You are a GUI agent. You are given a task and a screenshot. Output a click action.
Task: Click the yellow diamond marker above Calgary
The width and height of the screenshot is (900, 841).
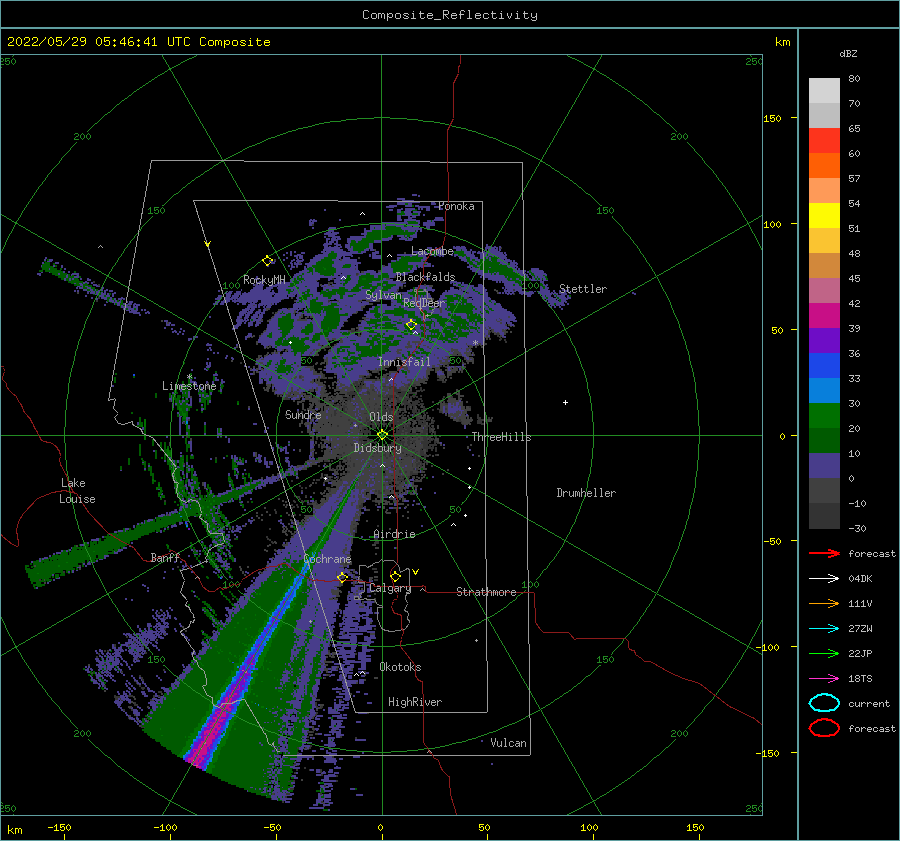click(395, 576)
